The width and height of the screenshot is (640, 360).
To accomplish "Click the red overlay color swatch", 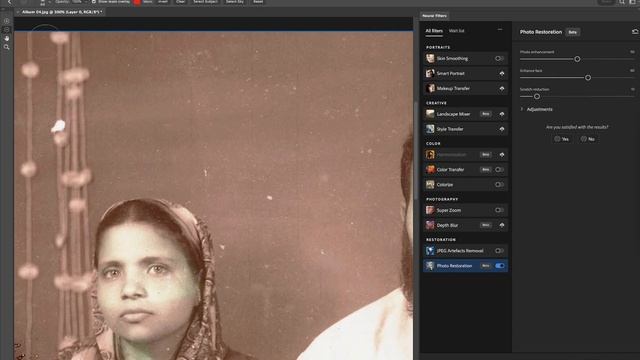I will point(137,2).
